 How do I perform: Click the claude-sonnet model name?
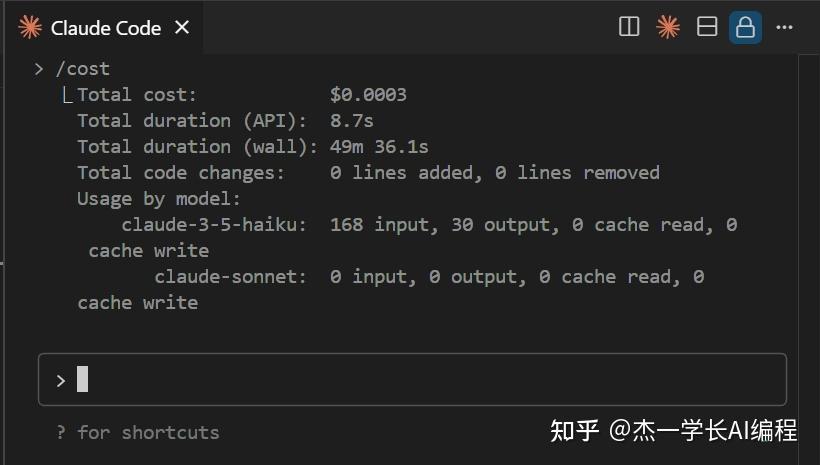tap(230, 277)
